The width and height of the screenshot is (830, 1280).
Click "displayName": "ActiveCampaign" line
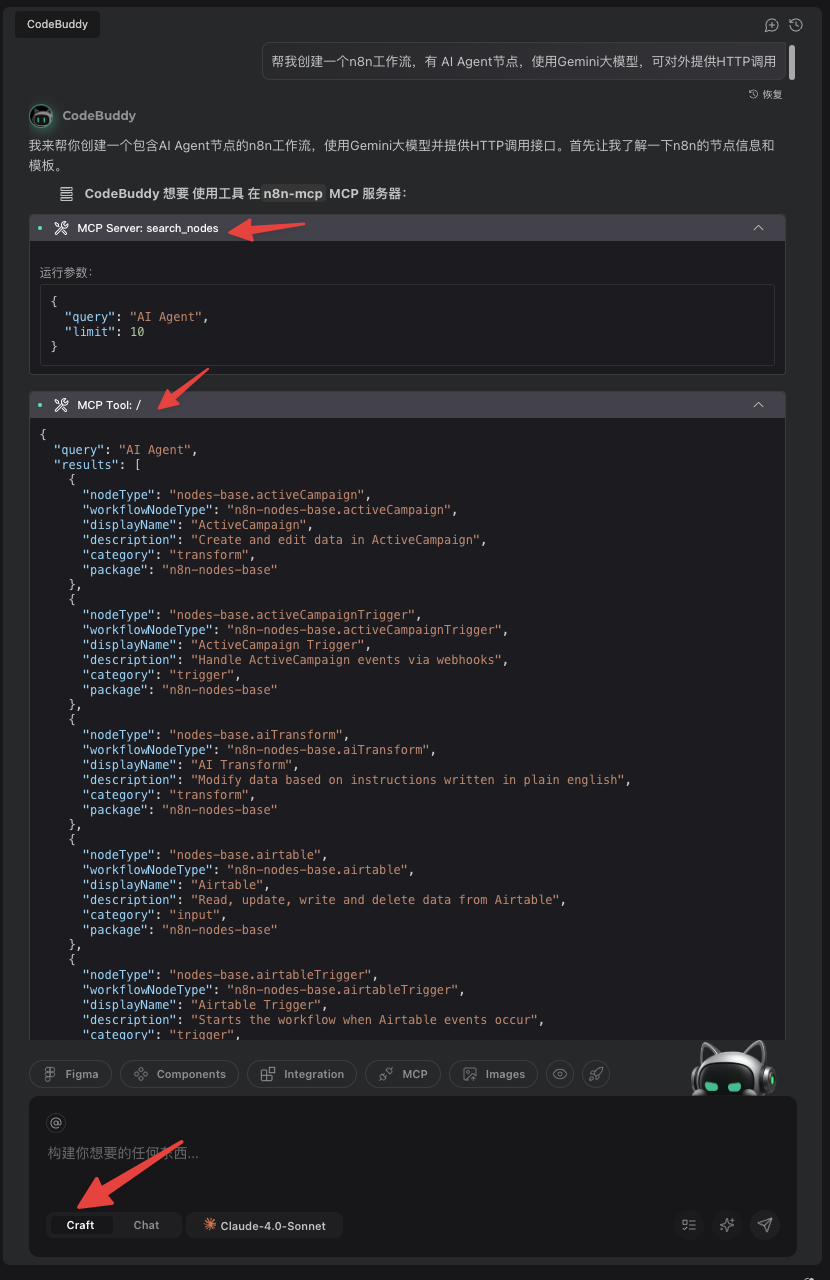pos(198,525)
